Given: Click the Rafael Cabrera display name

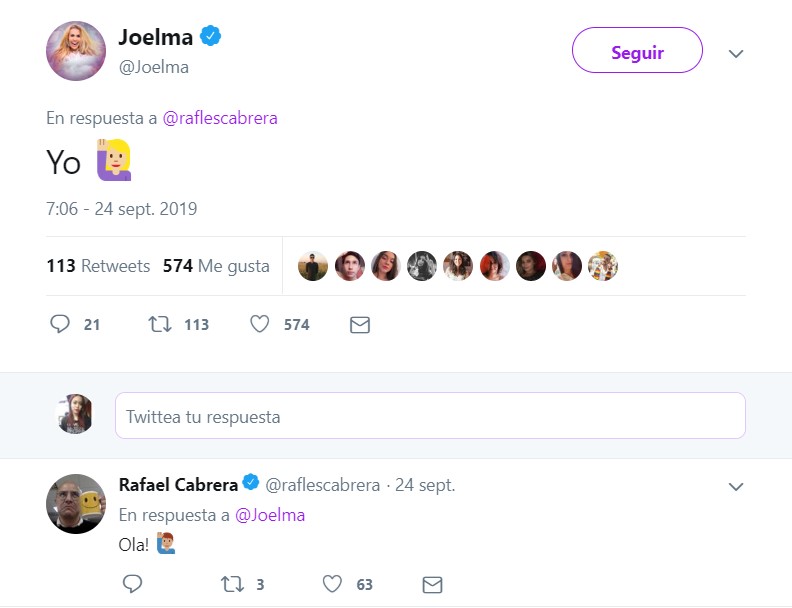Looking at the screenshot, I should [178, 485].
